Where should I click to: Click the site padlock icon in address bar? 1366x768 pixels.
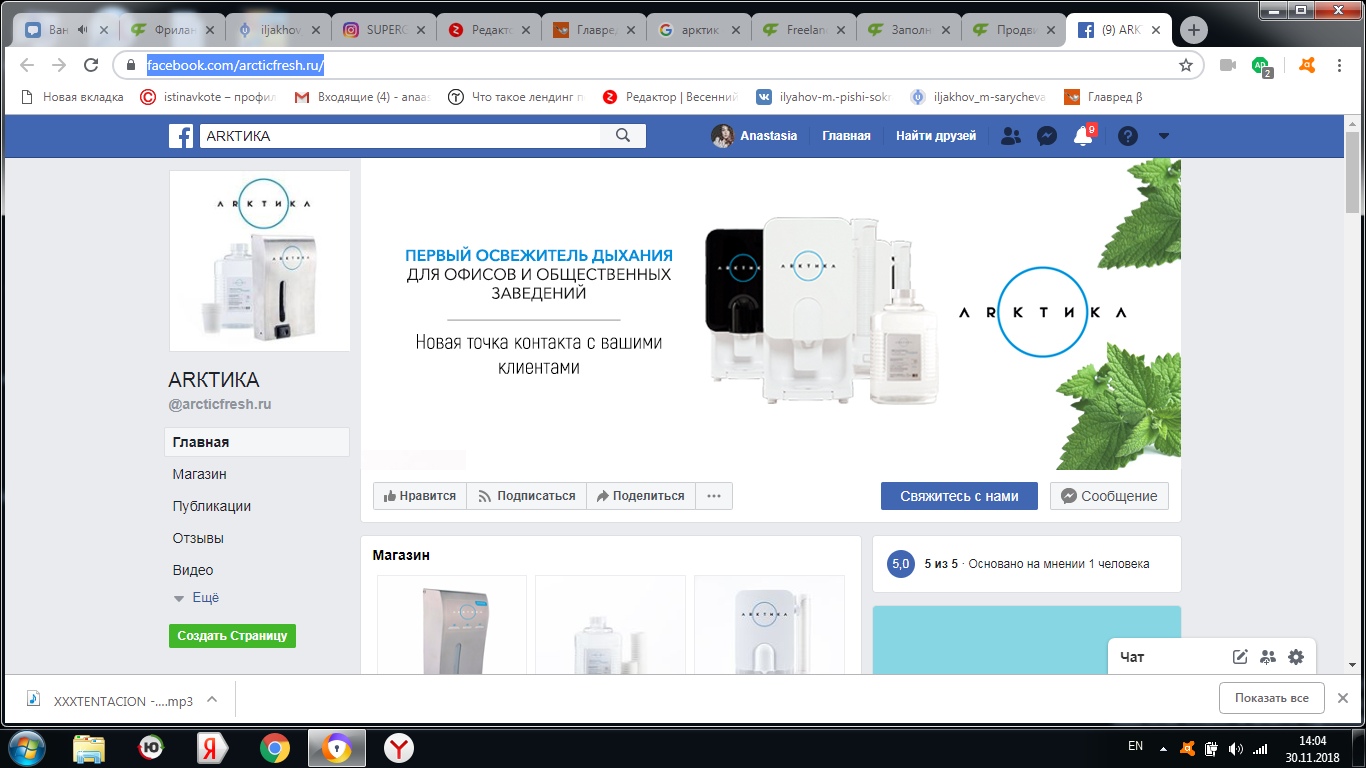click(130, 65)
